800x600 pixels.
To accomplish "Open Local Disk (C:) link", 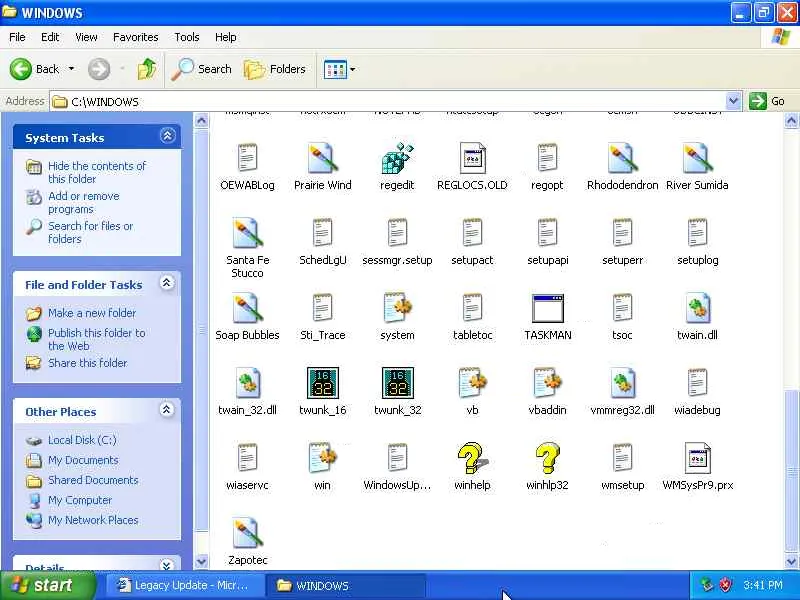I will [82, 440].
